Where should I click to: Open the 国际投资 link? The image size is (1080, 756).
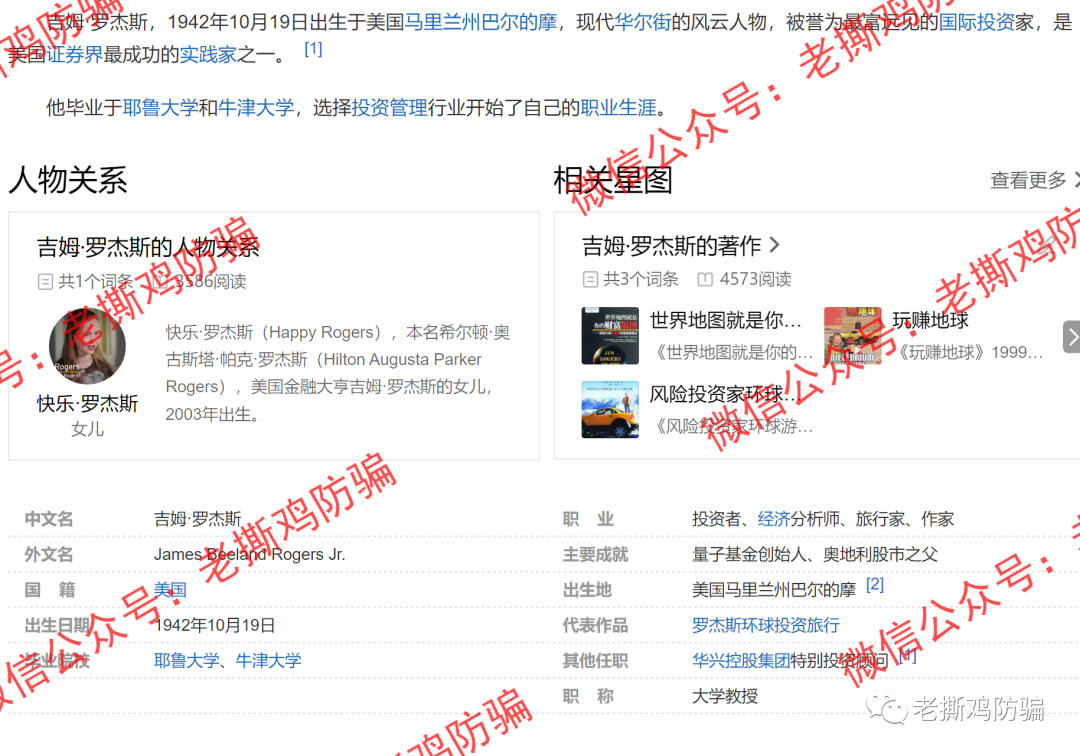pos(977,22)
